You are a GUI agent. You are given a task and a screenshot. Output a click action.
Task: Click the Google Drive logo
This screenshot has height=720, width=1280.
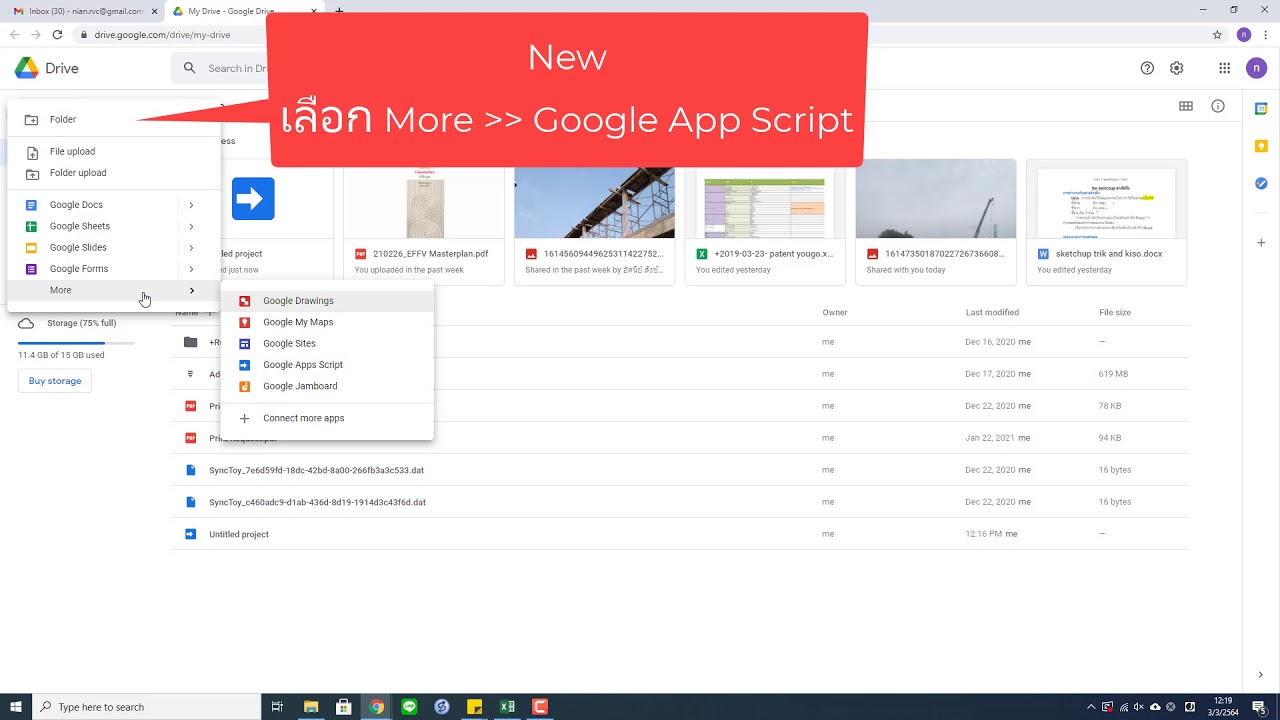[27, 68]
